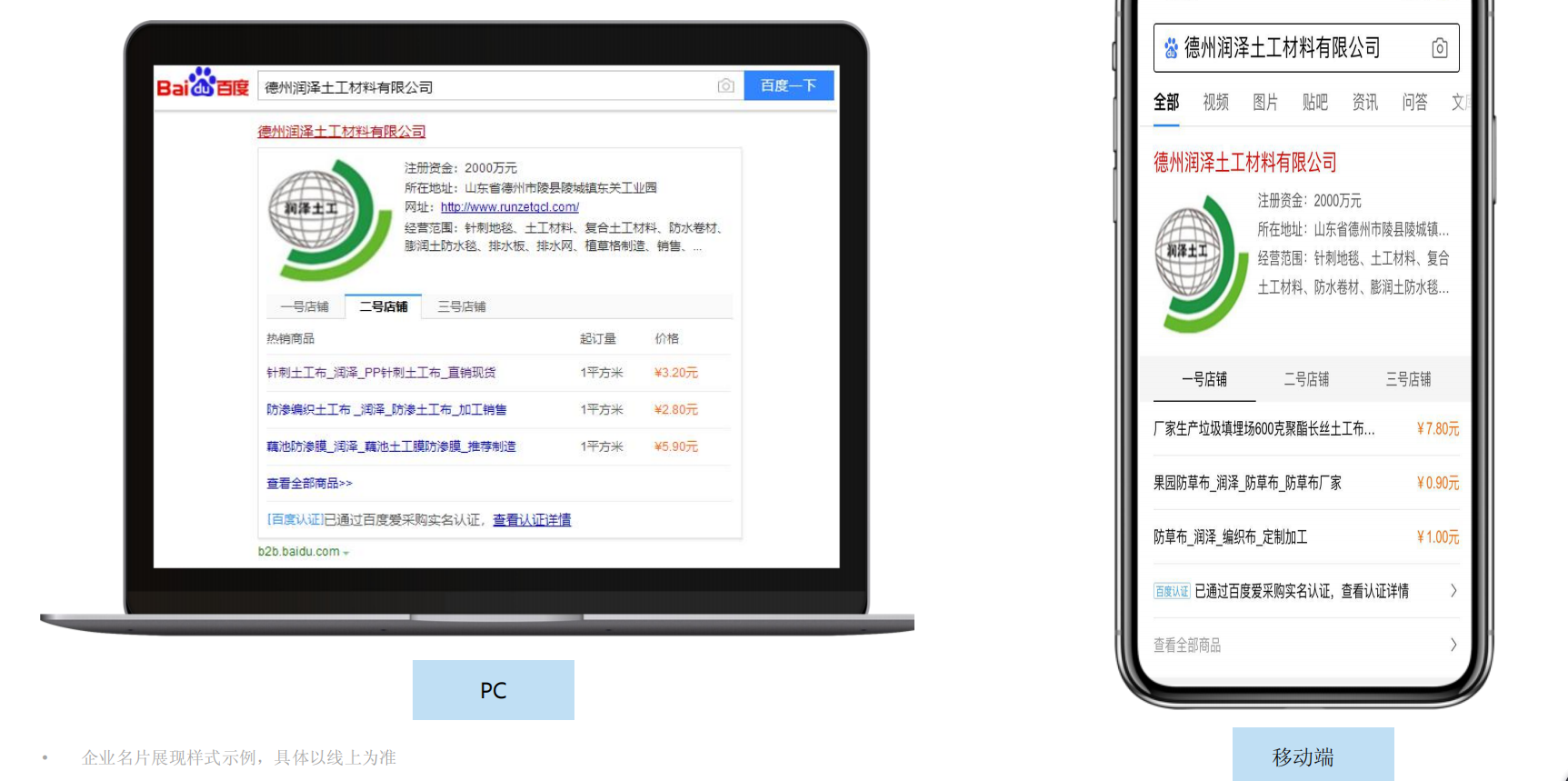Click the ¥3.20元 price on PC
The width and height of the screenshot is (1568, 781).
pyautogui.click(x=676, y=373)
